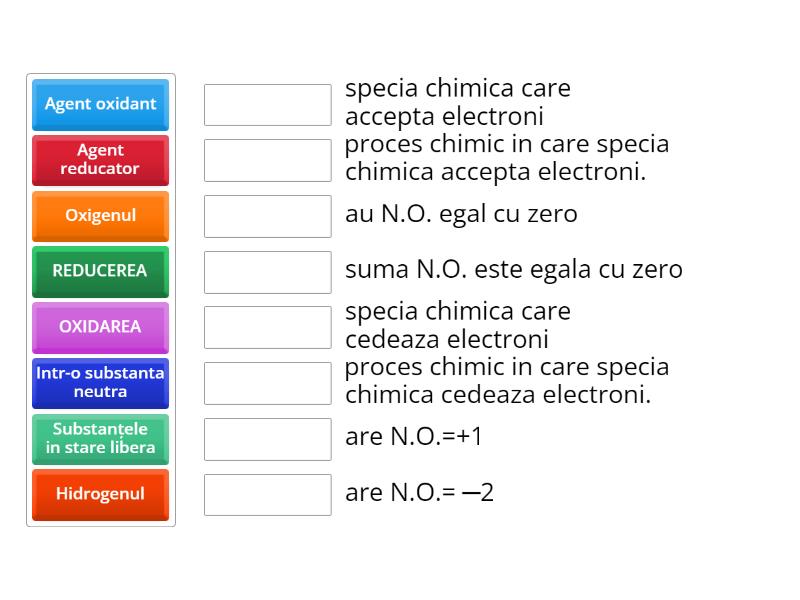Choose the Hidrogenul tile
800x600 pixels.
coord(101,495)
